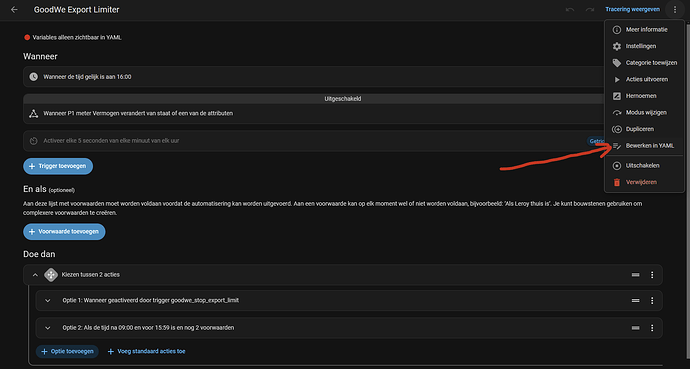This screenshot has height=369, width=690.
Task: Choose Acties uitvoeren in the menu
Action: coord(644,80)
